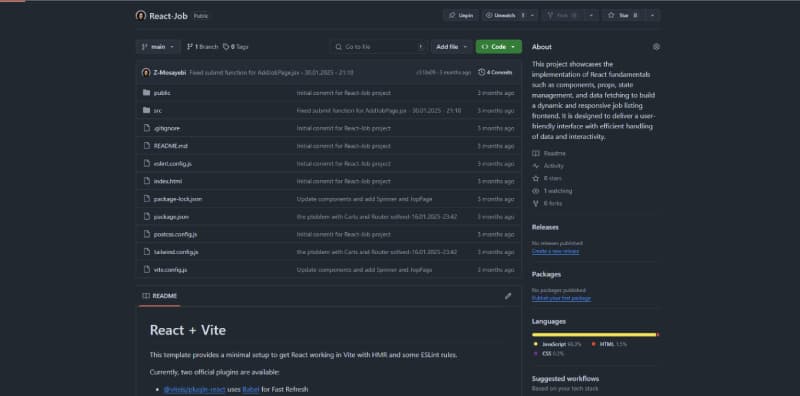This screenshot has height=396, width=800.
Task: Click the postcss.config.js file icon
Action: click(146, 234)
